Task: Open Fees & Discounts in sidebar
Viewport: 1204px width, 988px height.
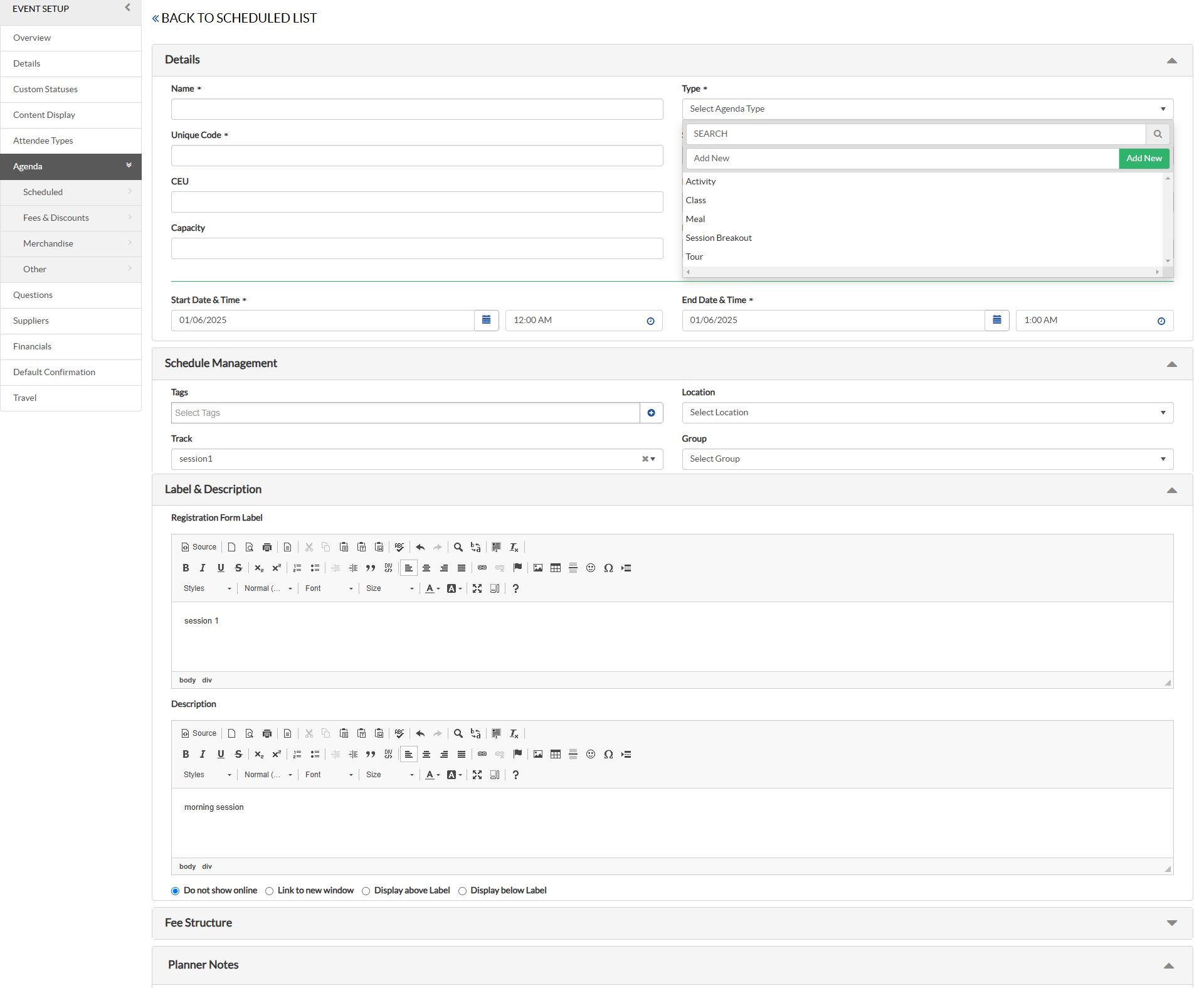Action: tap(56, 218)
